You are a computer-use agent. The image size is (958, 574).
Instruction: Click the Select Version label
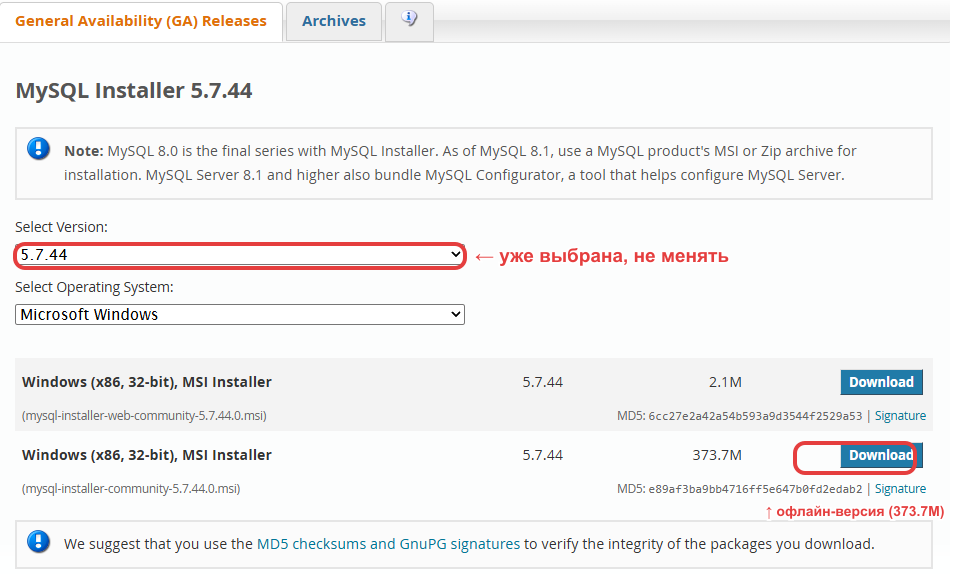pos(61,227)
